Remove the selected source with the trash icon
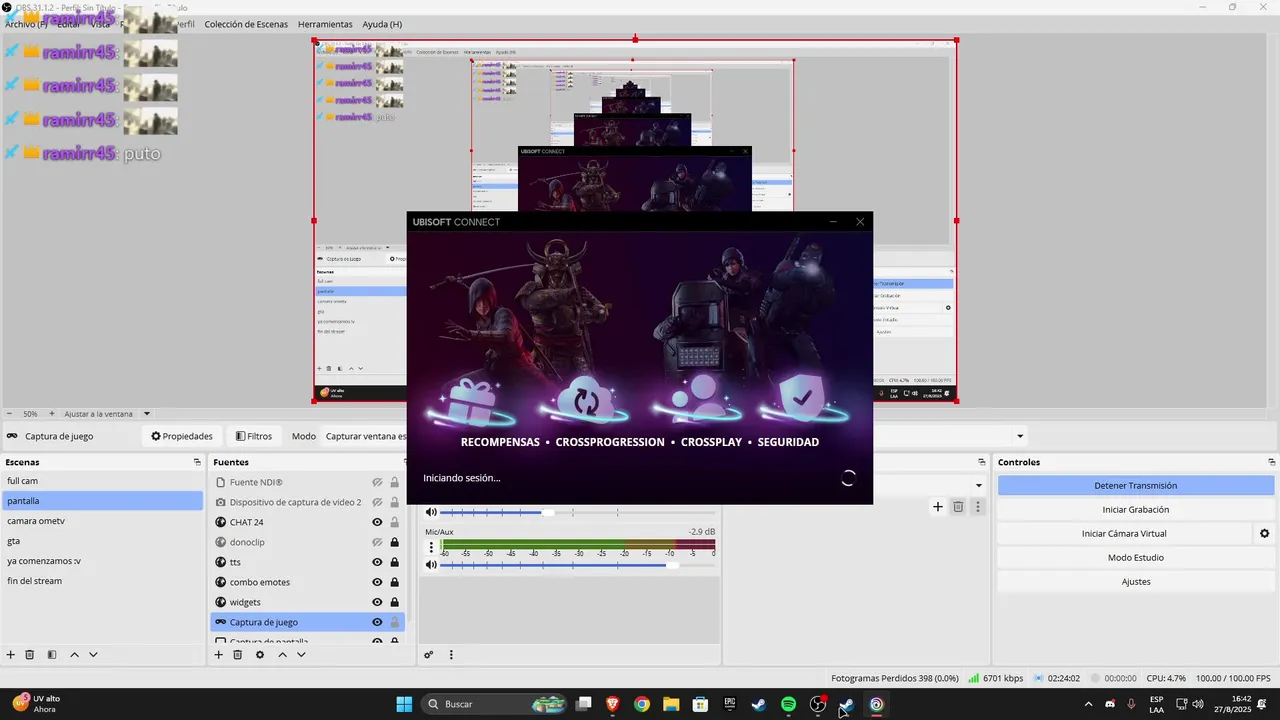 click(x=238, y=655)
